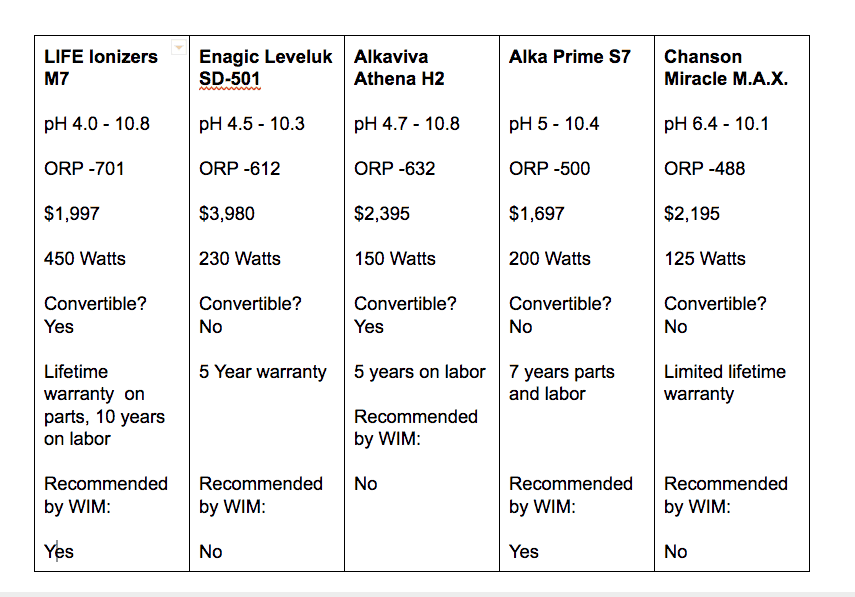Click the $1,697 price in Alka Prime column
This screenshot has height=597, width=855.
tap(537, 214)
